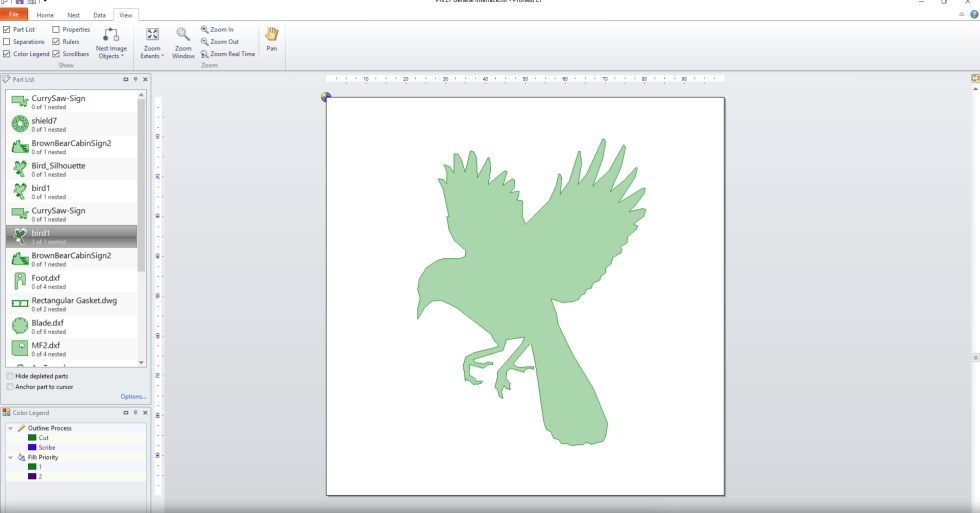The height and width of the screenshot is (513, 980).
Task: Uncheck the Part List checkbox
Action: click(7, 30)
